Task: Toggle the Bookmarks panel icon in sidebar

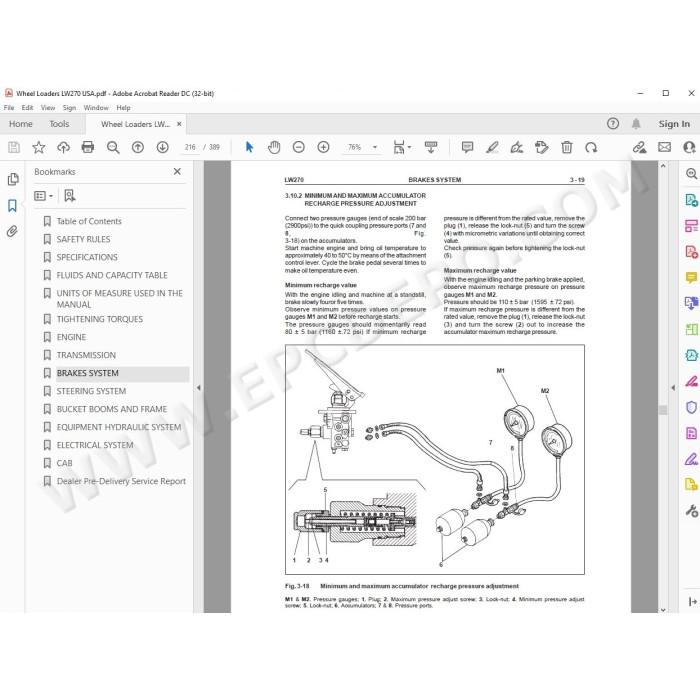Action: [12, 205]
